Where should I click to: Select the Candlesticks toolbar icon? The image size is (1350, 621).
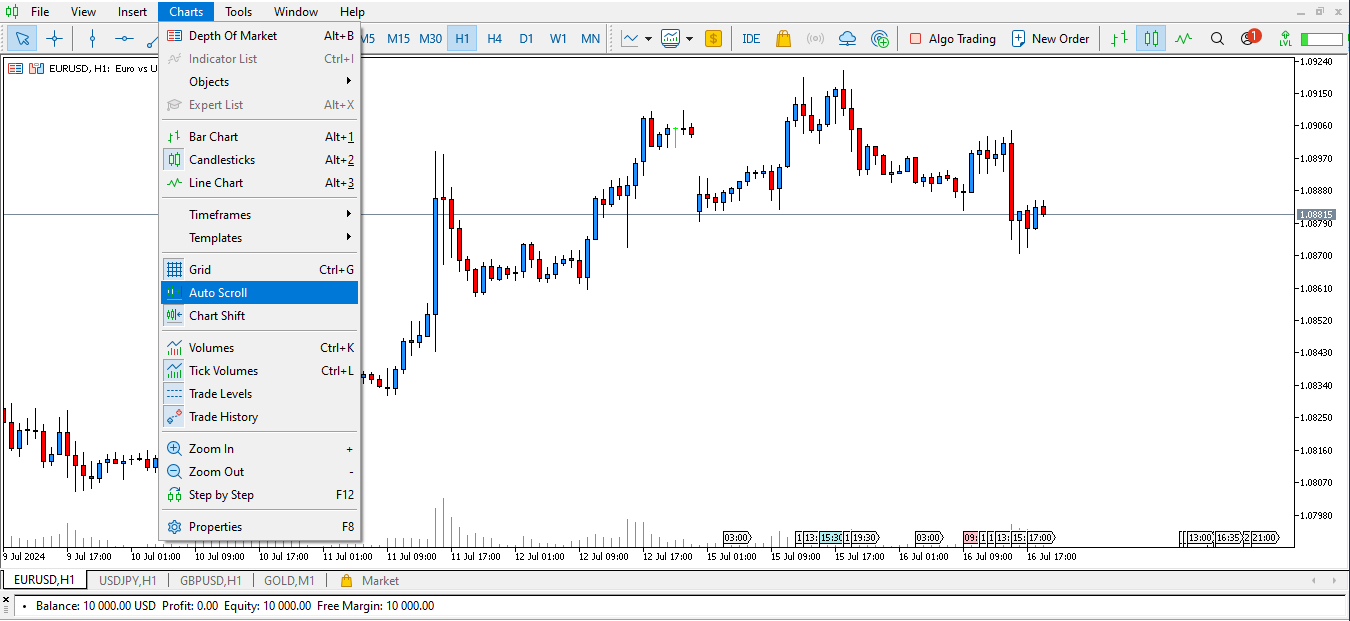click(x=1151, y=38)
